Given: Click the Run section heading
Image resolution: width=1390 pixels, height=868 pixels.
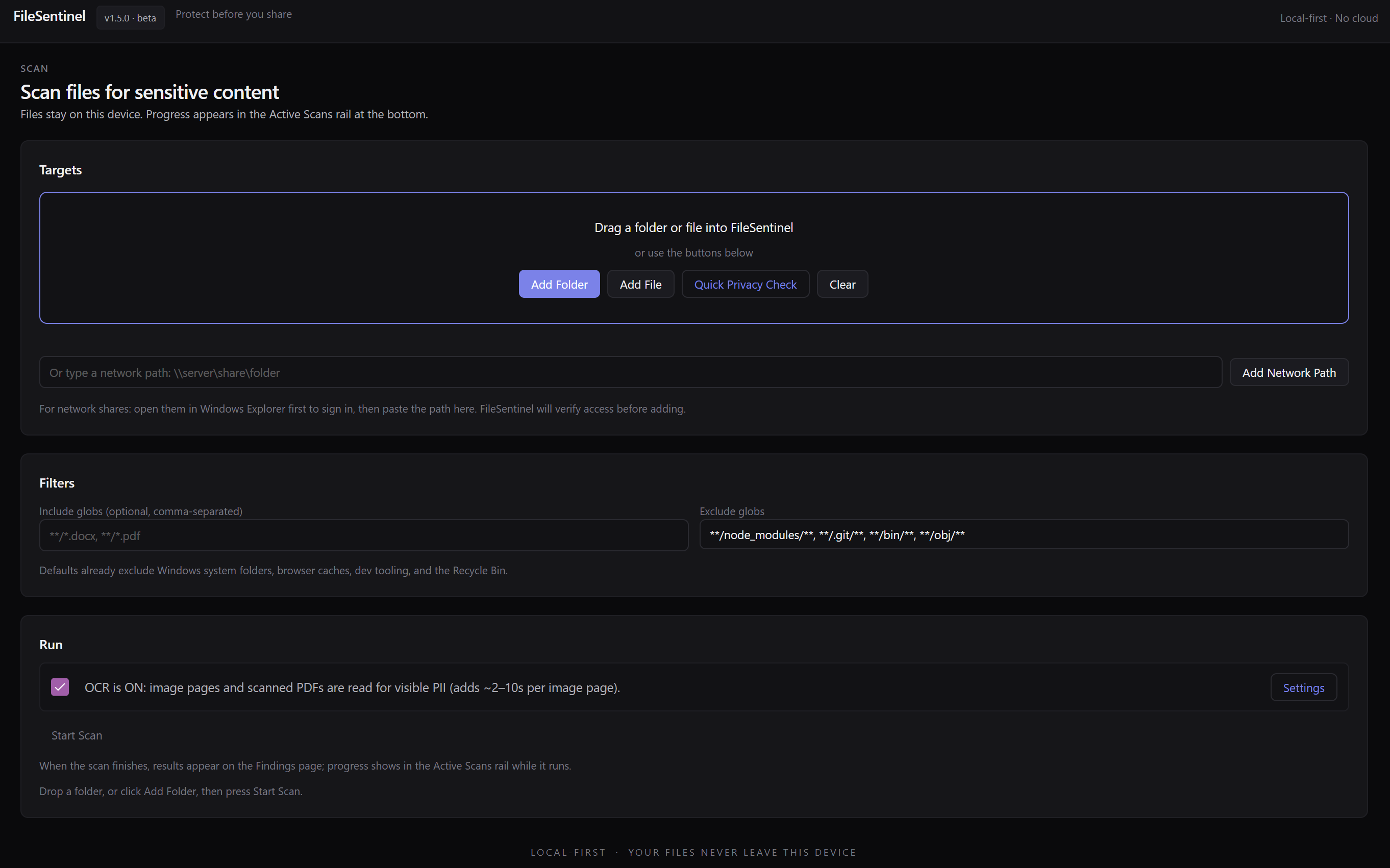Looking at the screenshot, I should coord(51,645).
